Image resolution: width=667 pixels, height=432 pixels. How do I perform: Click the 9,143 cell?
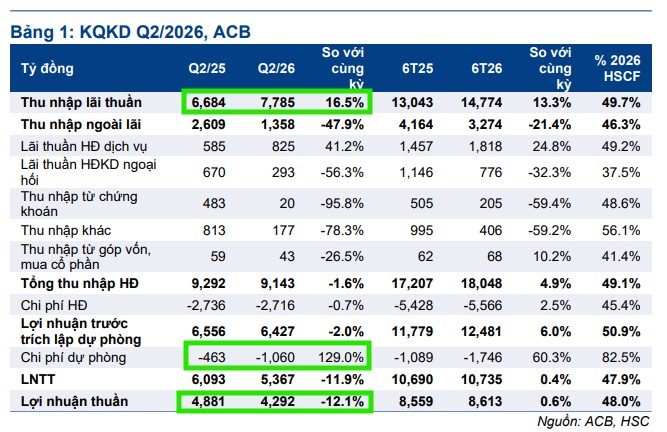[278, 283]
